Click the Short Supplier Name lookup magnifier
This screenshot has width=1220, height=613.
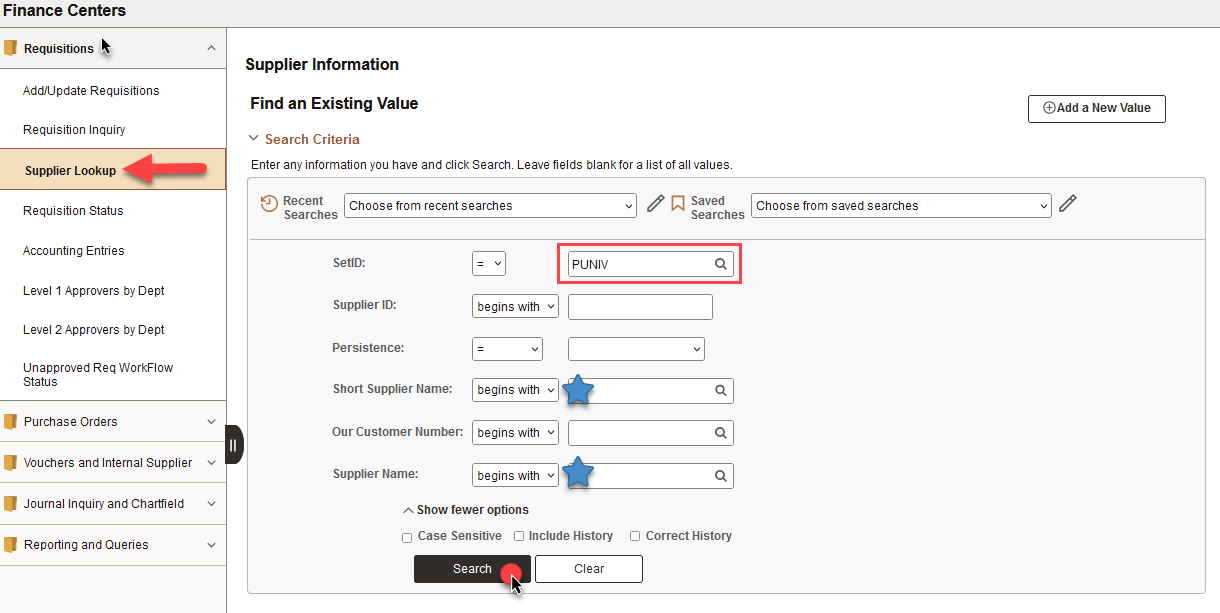coord(720,391)
